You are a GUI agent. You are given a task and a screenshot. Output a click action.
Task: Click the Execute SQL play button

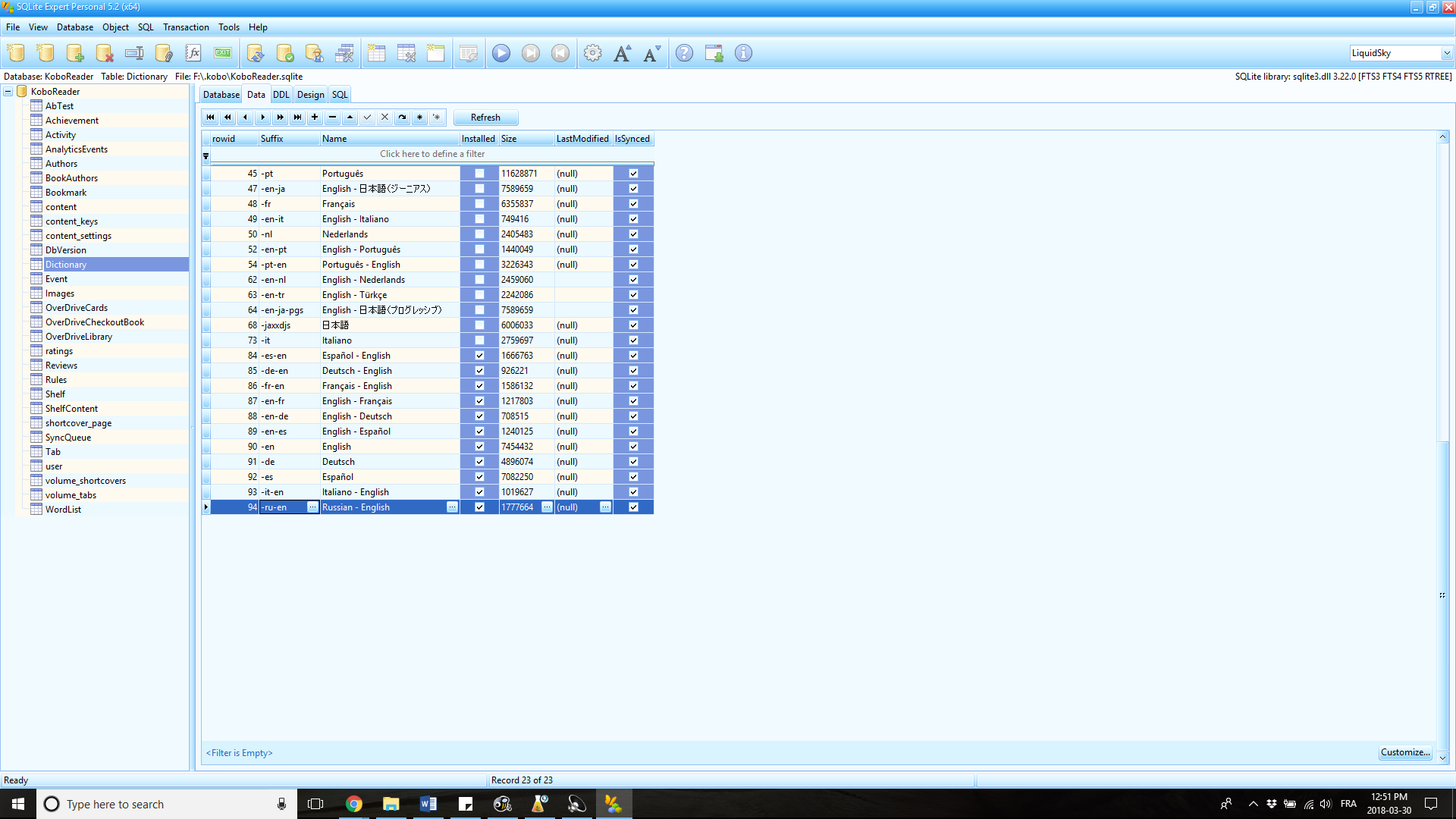[x=501, y=53]
